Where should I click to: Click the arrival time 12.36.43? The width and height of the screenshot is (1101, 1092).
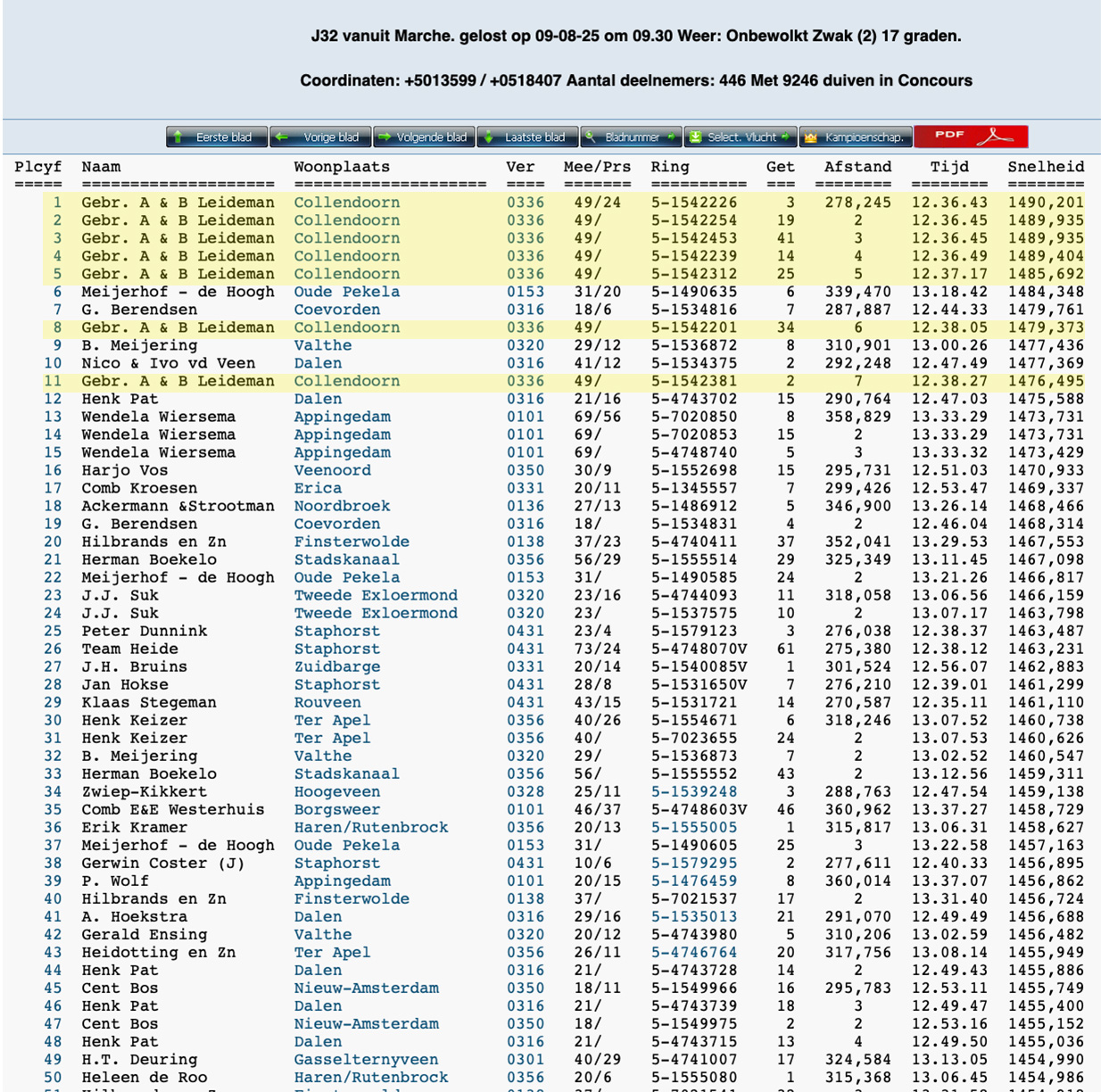coord(949,203)
